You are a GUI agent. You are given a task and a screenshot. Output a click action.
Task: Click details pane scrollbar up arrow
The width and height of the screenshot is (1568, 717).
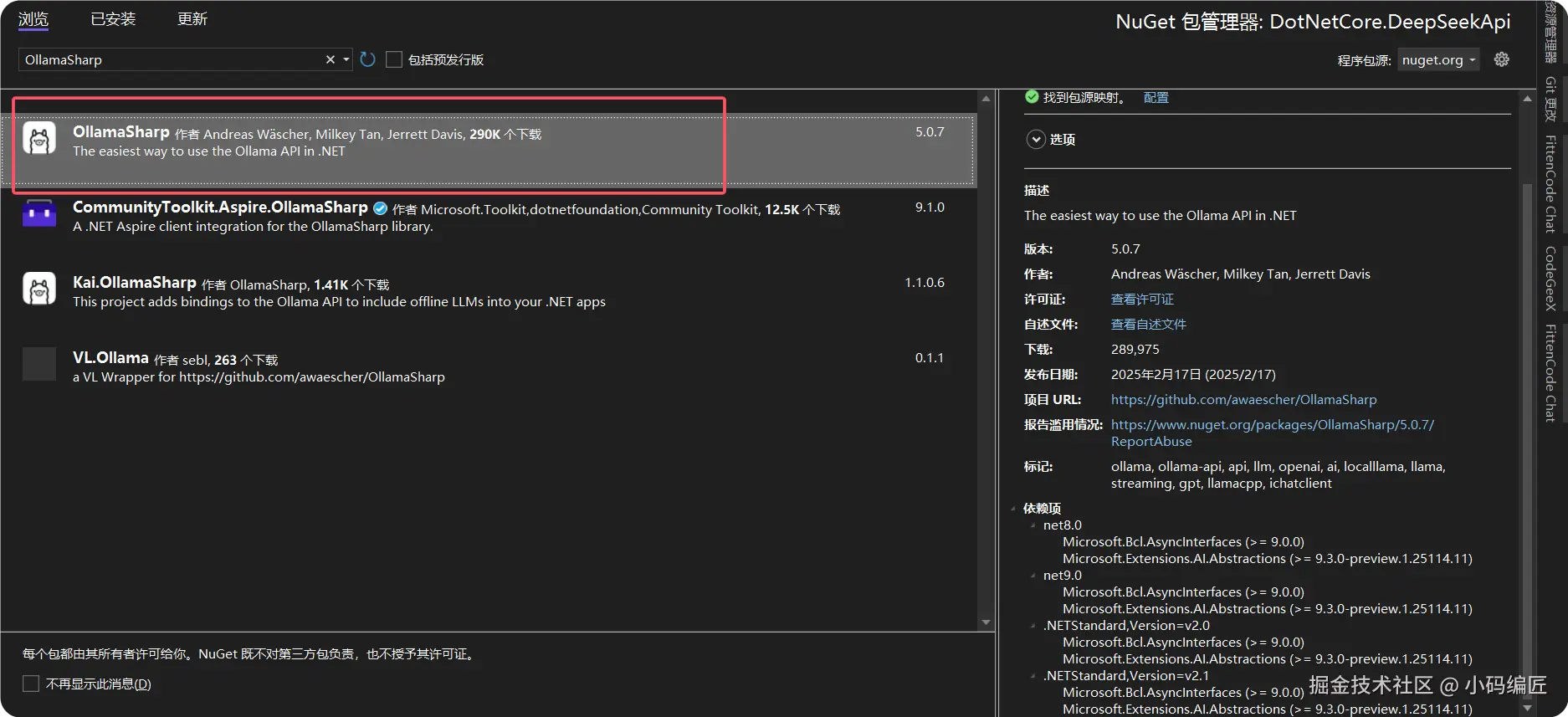point(1528,99)
